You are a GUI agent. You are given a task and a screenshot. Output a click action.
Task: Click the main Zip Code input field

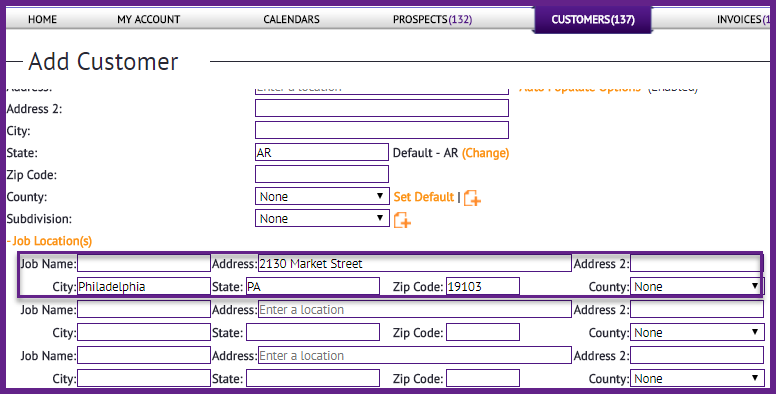pyautogui.click(x=322, y=174)
